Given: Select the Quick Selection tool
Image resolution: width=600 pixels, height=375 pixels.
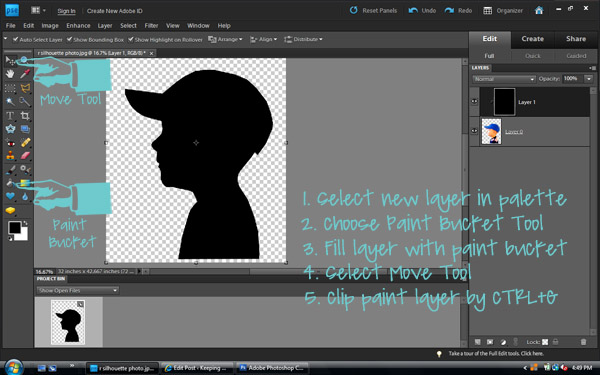Looking at the screenshot, I should [x=25, y=102].
